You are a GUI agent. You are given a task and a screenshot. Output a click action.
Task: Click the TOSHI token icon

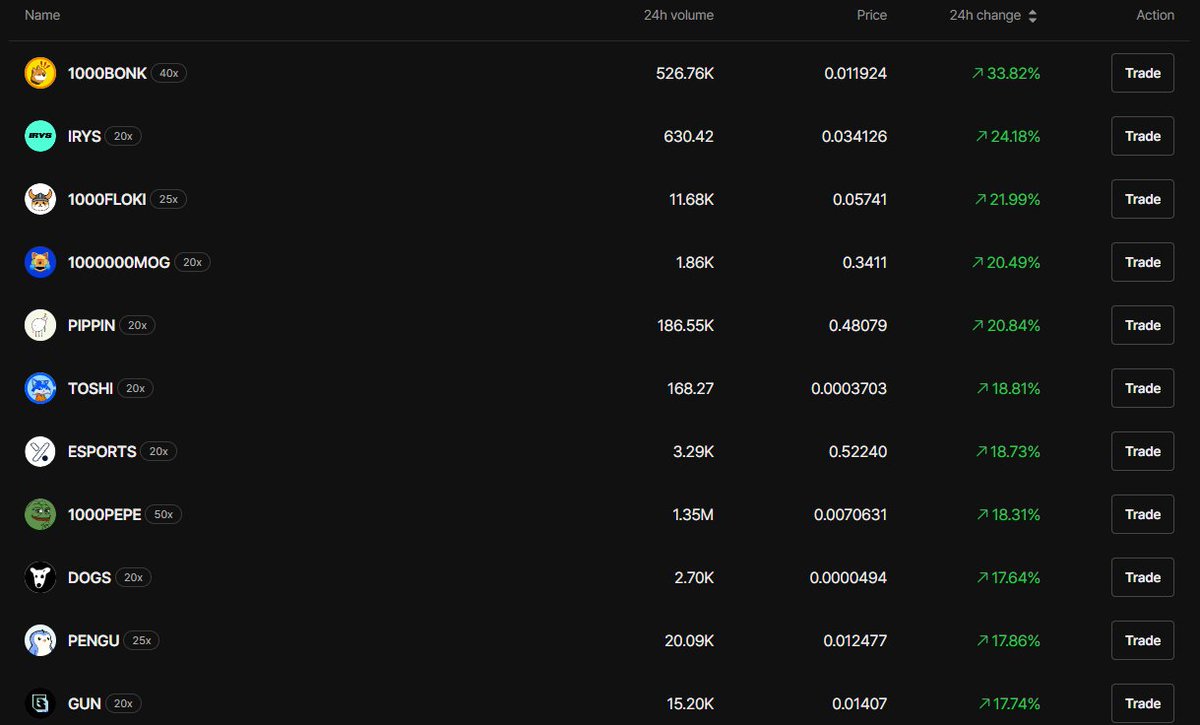tap(40, 388)
